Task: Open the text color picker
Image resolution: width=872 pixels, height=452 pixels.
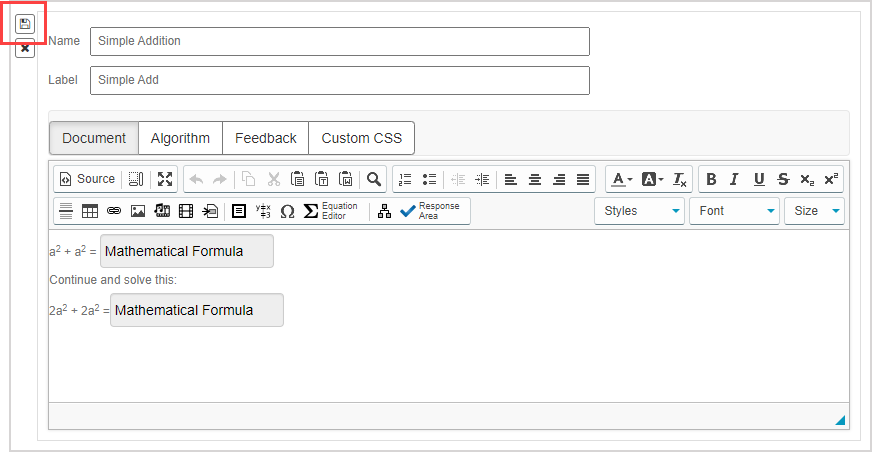Action: pyautogui.click(x=621, y=179)
